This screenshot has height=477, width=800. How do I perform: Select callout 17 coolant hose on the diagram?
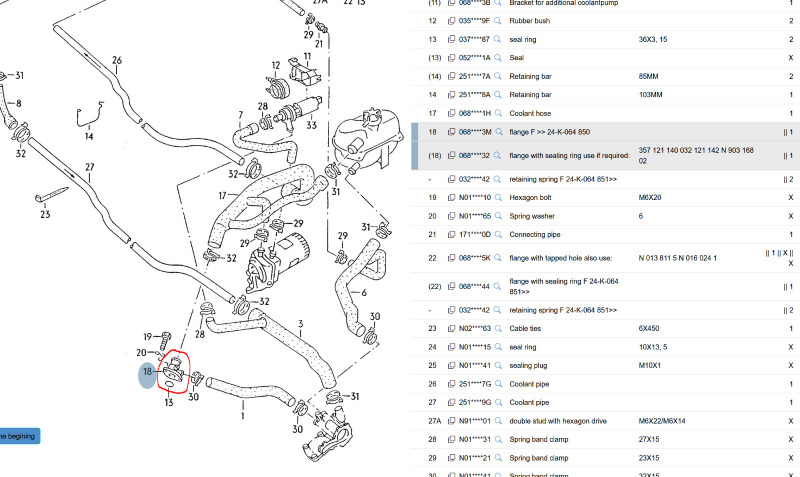pyautogui.click(x=222, y=196)
